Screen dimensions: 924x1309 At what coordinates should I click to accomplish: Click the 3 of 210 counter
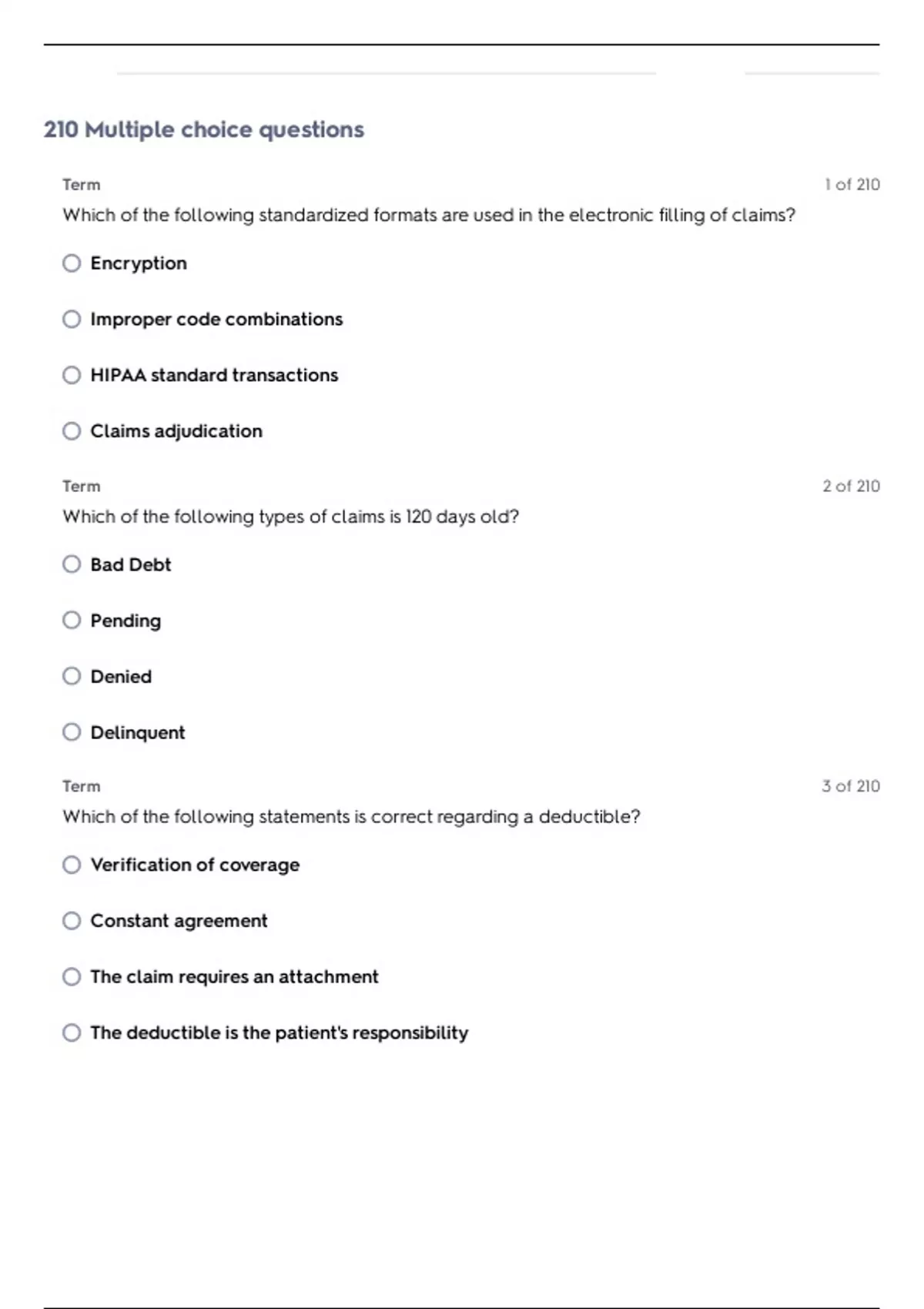(850, 786)
